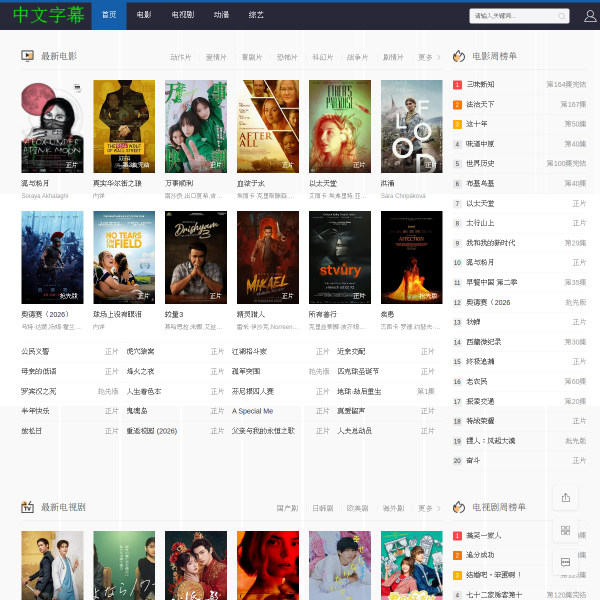
Task: Expand 更多 in the 最新电影 section
Action: click(429, 57)
